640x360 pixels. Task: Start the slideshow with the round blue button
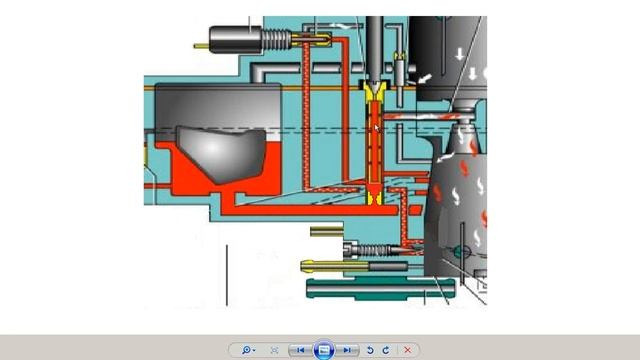point(324,350)
